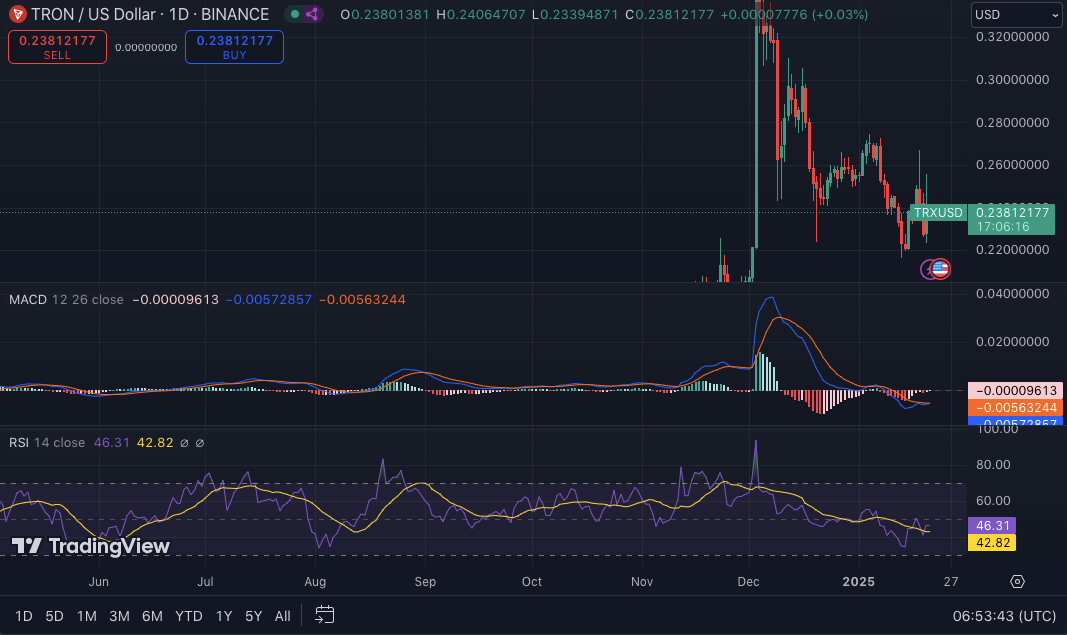Click the blue BUY price button
This screenshot has width=1067, height=635.
click(234, 47)
